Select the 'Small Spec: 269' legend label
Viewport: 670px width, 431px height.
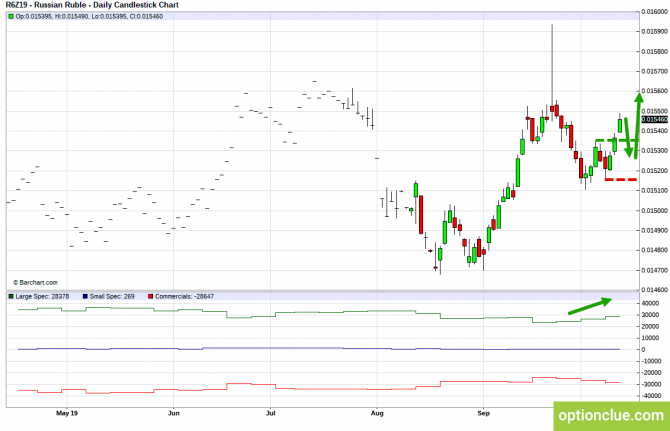112,296
